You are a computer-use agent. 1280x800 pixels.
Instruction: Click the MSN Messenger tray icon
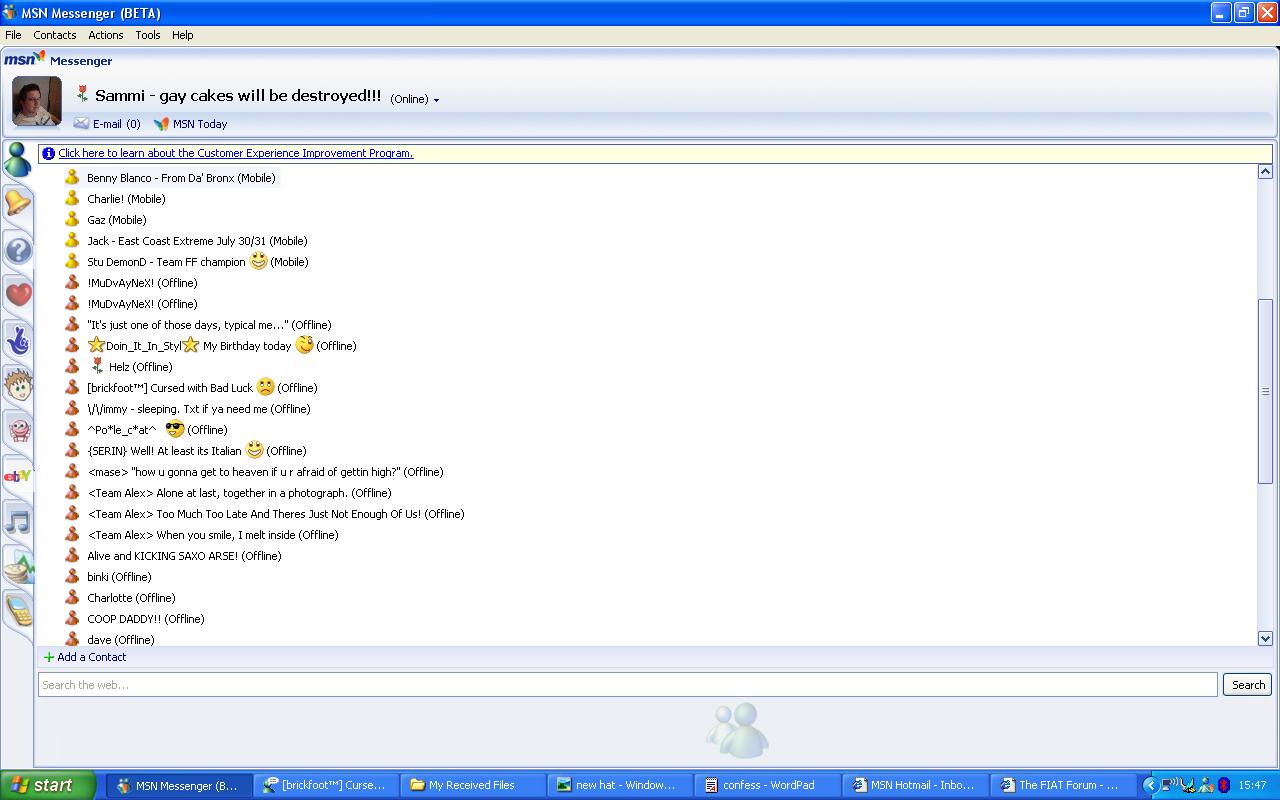tap(1206, 785)
